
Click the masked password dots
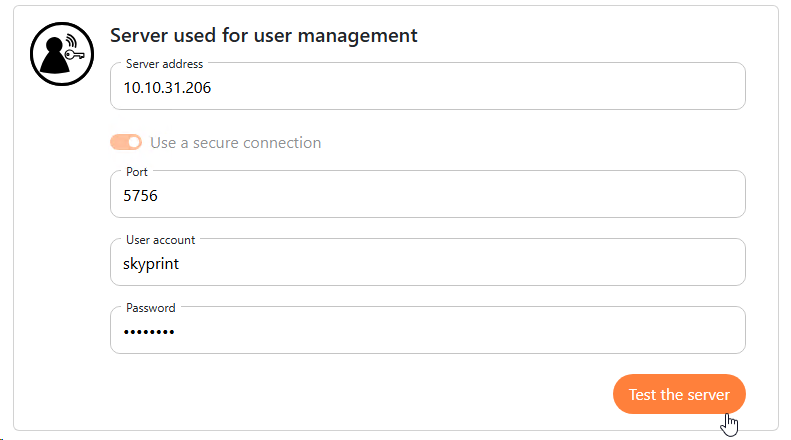(x=148, y=332)
